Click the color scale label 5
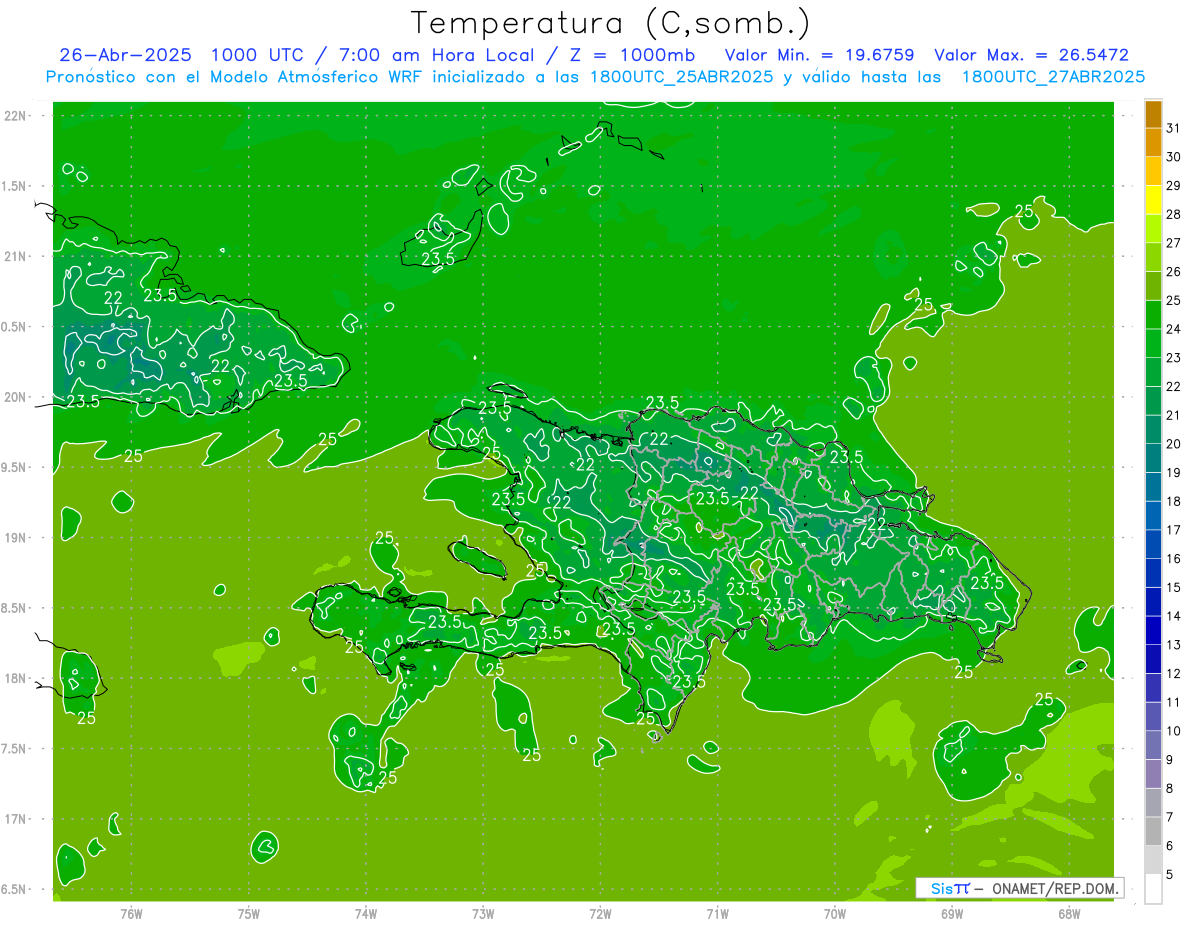This screenshot has width=1200, height=927. pos(1171,874)
